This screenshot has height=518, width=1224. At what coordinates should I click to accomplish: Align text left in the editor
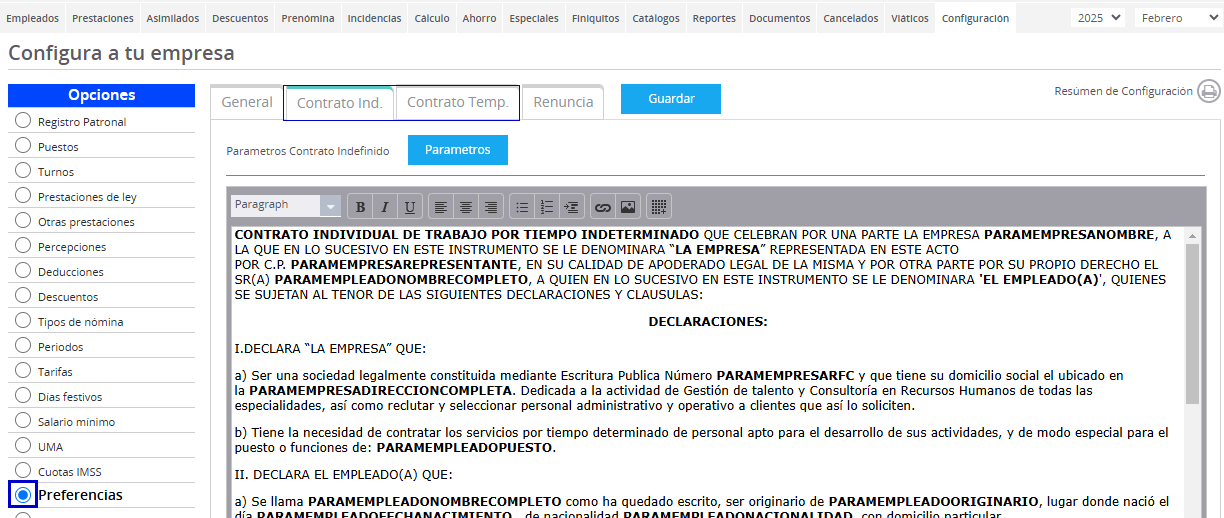(441, 207)
